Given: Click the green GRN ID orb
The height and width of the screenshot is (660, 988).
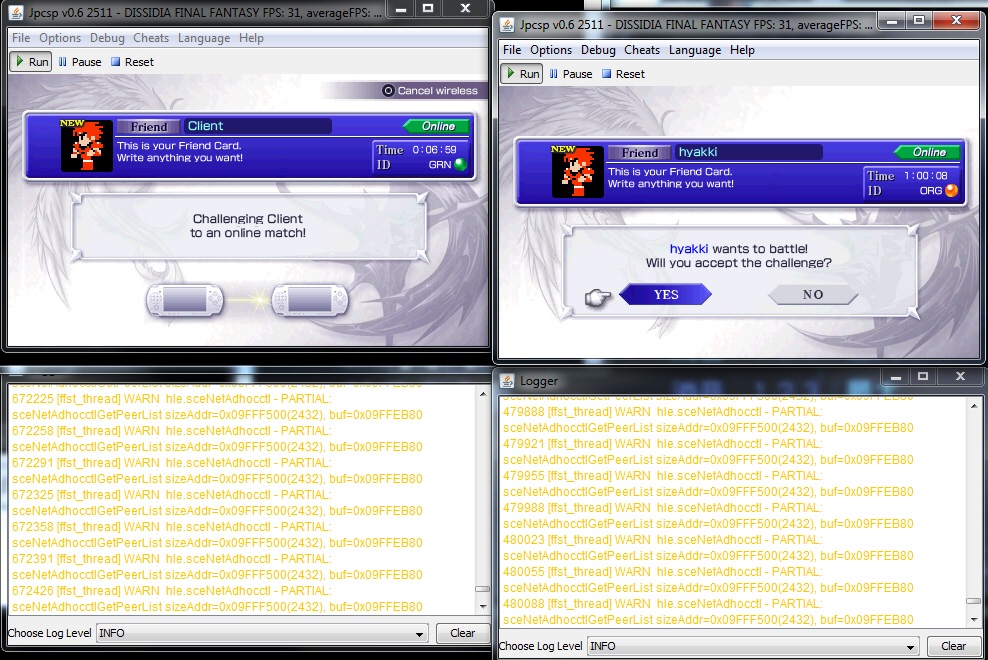Looking at the screenshot, I should [460, 165].
